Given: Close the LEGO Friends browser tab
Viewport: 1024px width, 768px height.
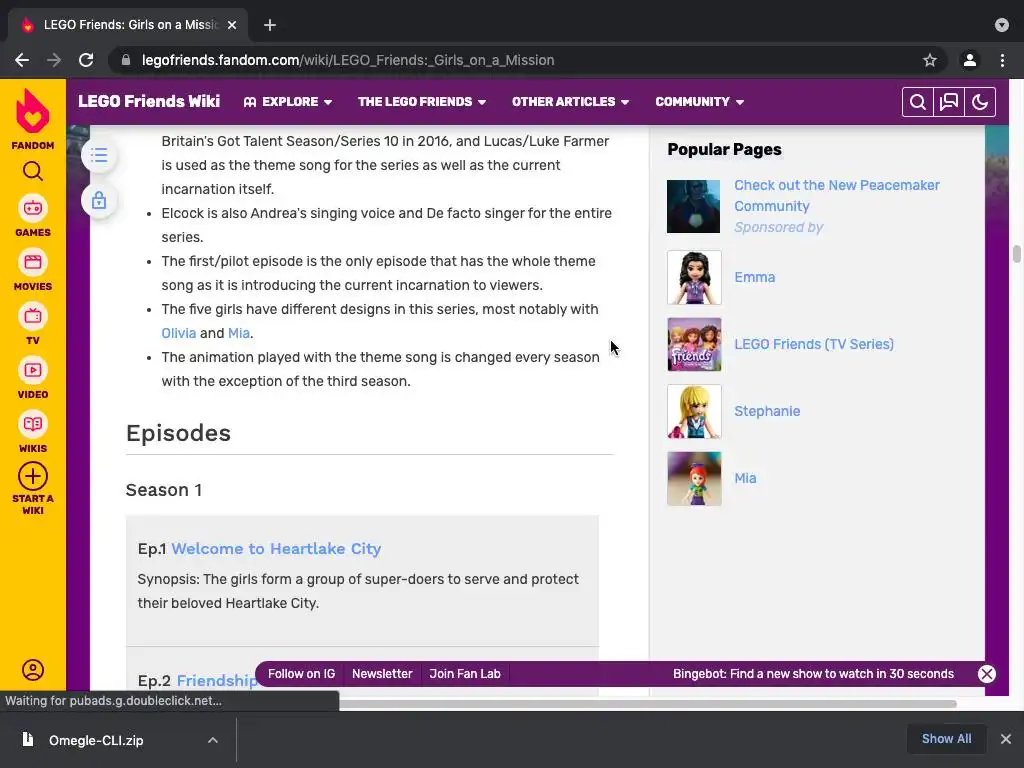Looking at the screenshot, I should pyautogui.click(x=232, y=25).
